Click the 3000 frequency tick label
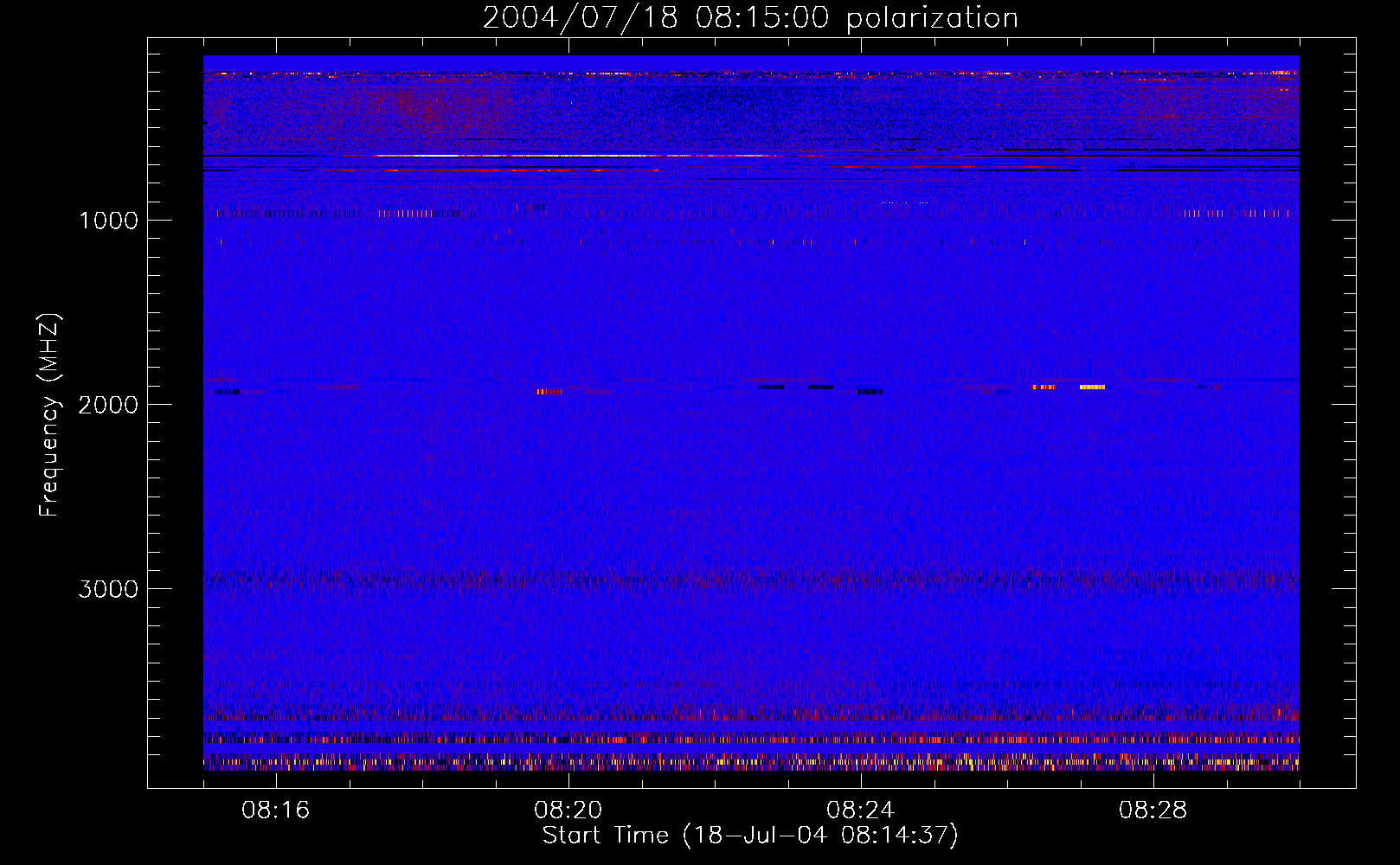The height and width of the screenshot is (865, 1400). (108, 589)
